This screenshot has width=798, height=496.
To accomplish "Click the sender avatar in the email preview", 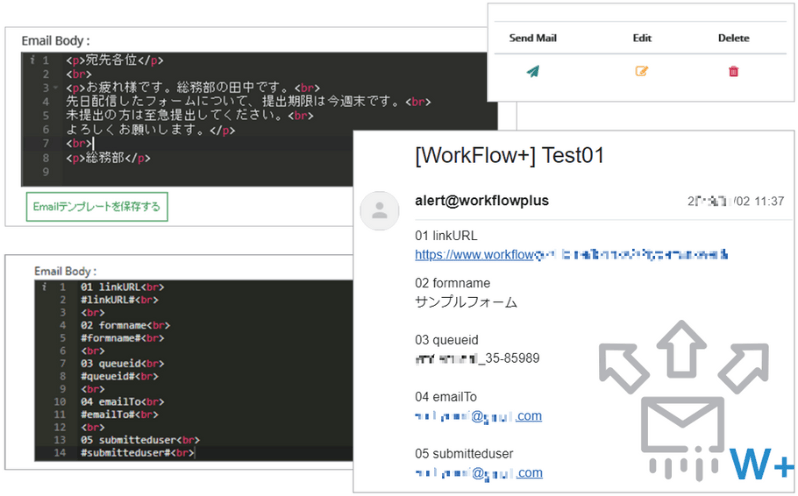I will 380,210.
